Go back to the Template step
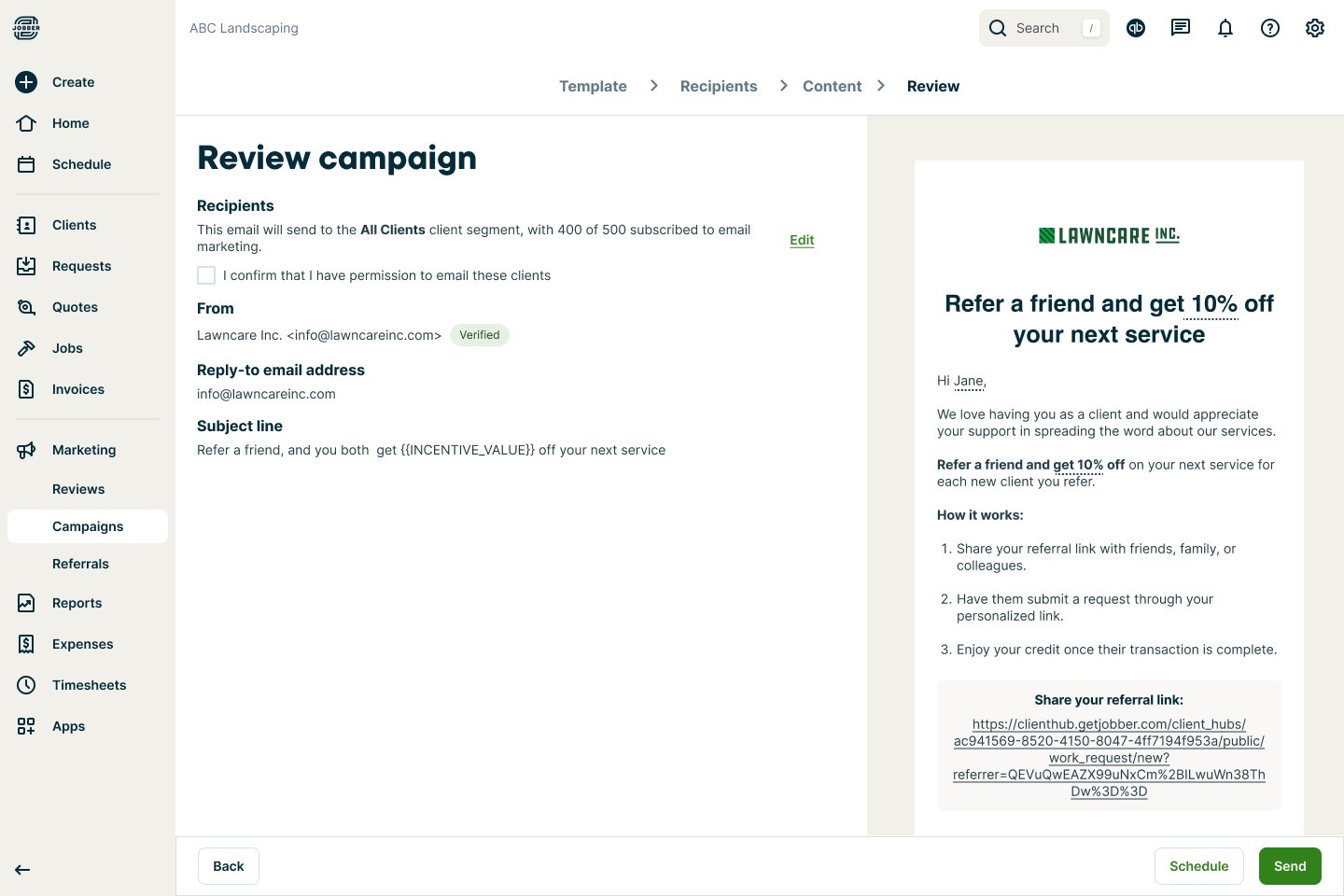1344x896 pixels. (593, 86)
